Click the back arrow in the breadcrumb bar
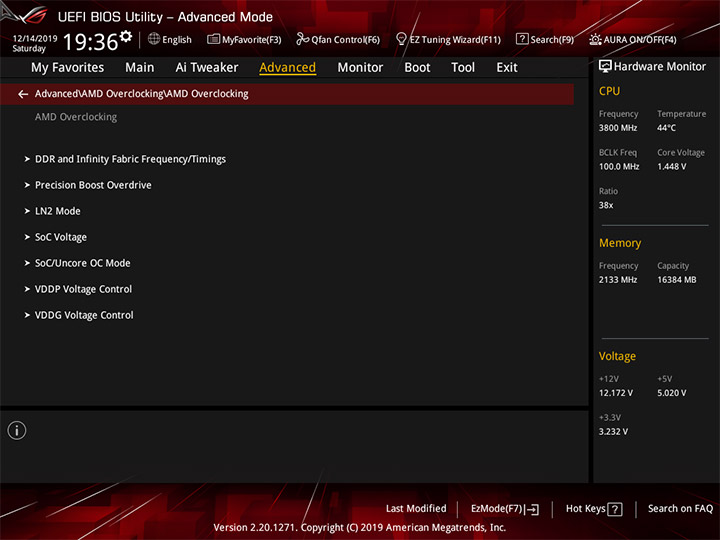The width and height of the screenshot is (720, 540). tap(23, 94)
